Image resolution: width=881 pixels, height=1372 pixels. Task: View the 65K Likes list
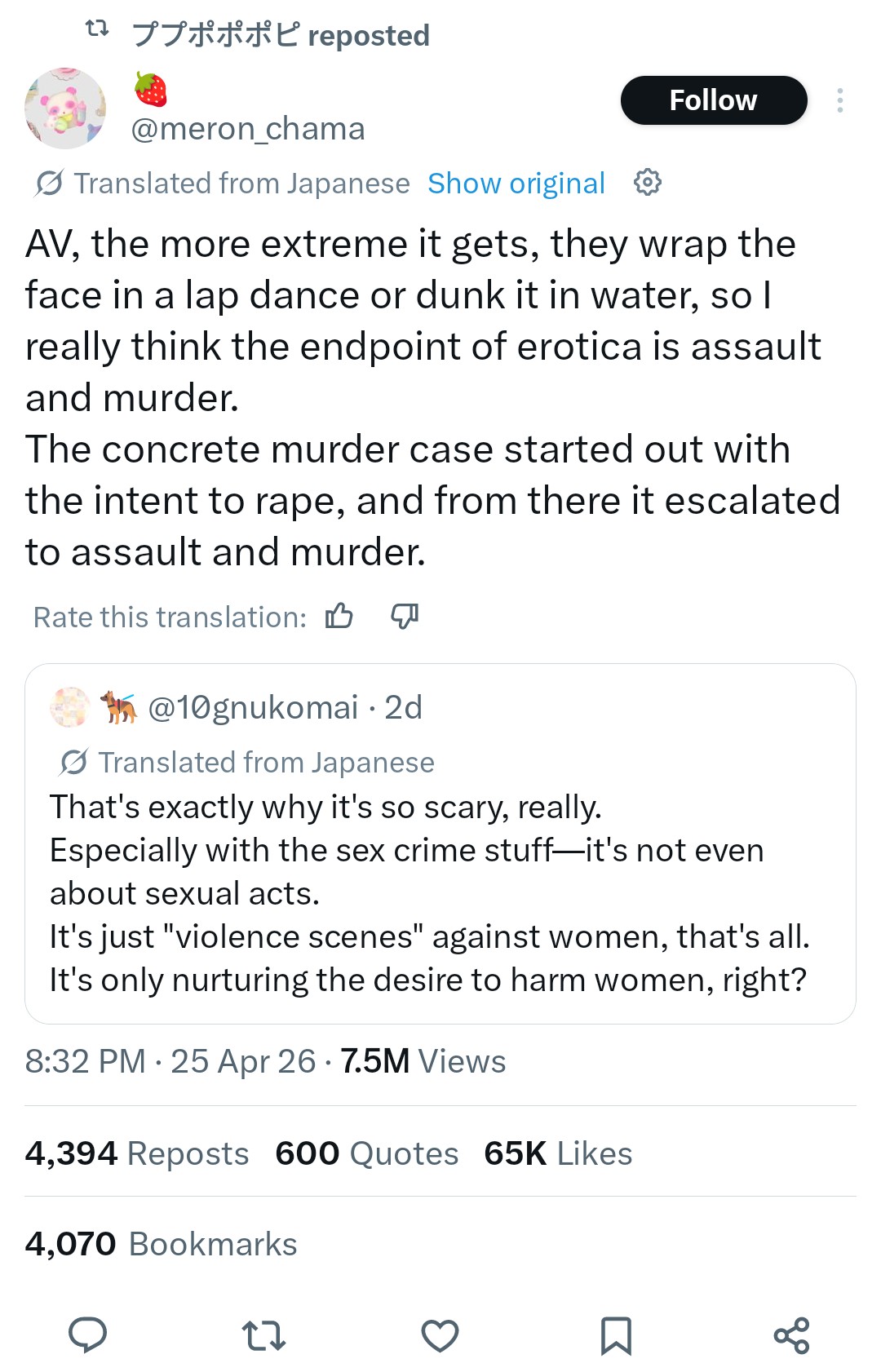point(558,1153)
